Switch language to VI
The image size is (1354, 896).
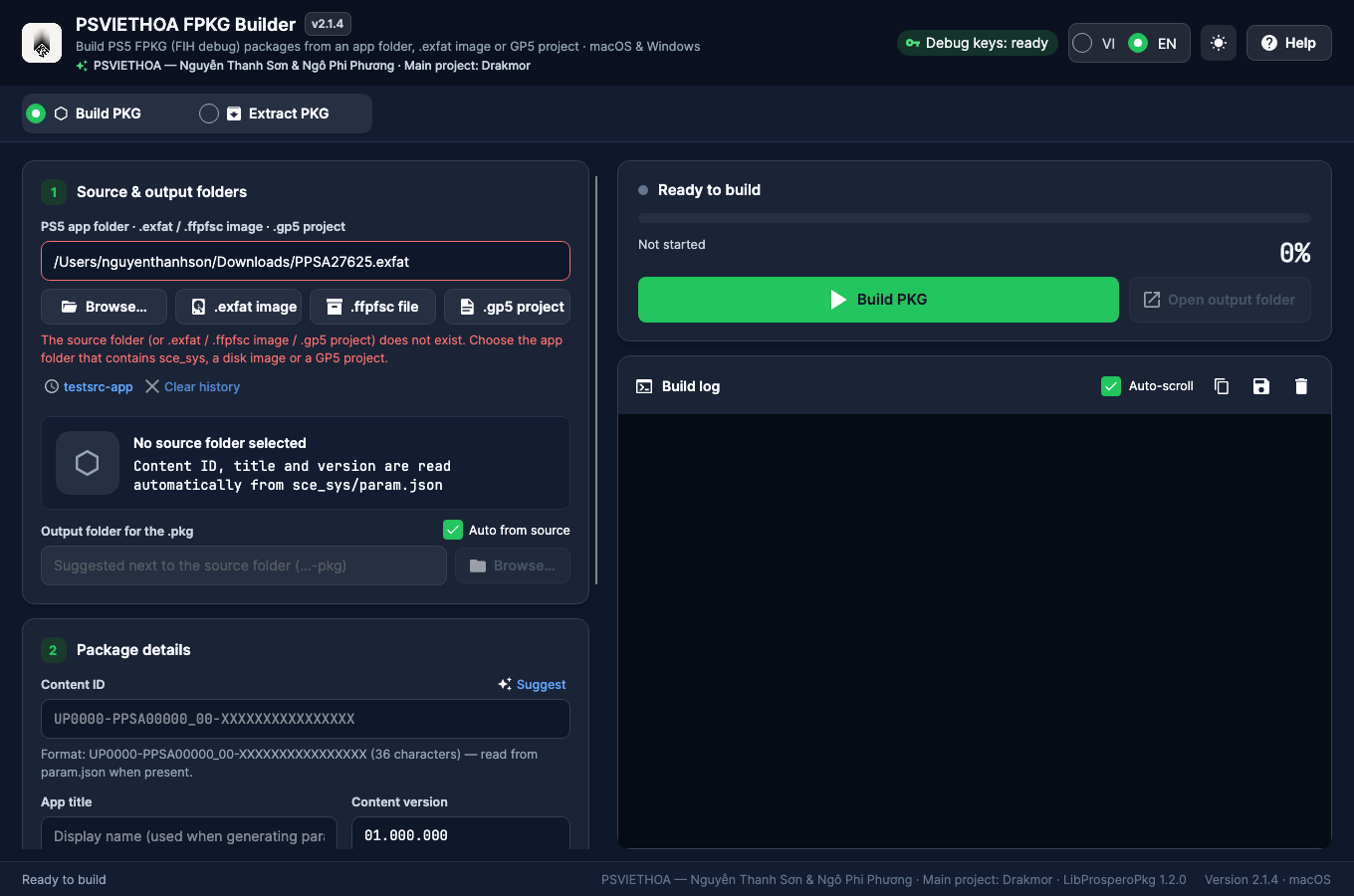(1094, 43)
